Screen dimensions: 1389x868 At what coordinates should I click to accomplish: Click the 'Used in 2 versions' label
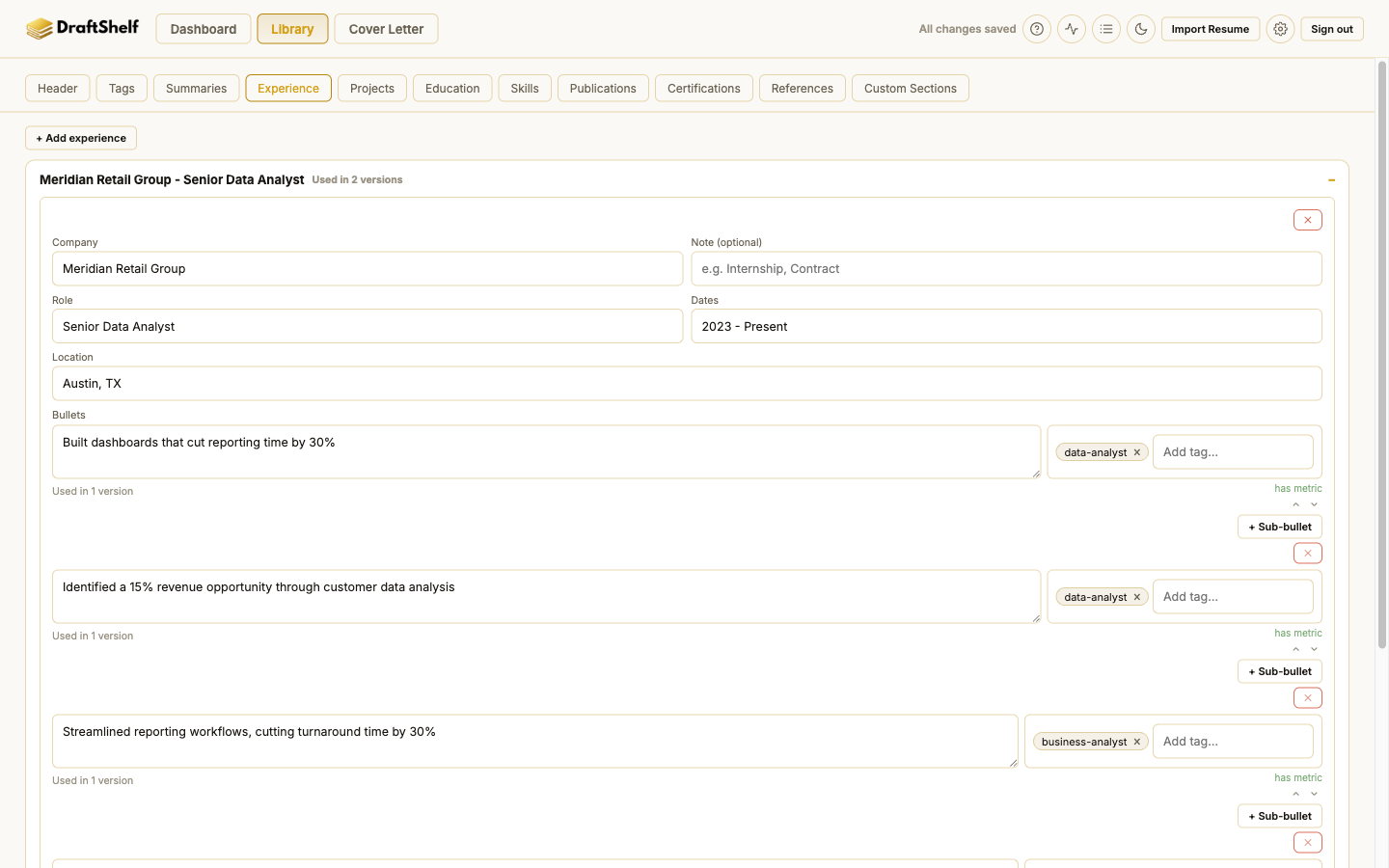[x=357, y=180]
